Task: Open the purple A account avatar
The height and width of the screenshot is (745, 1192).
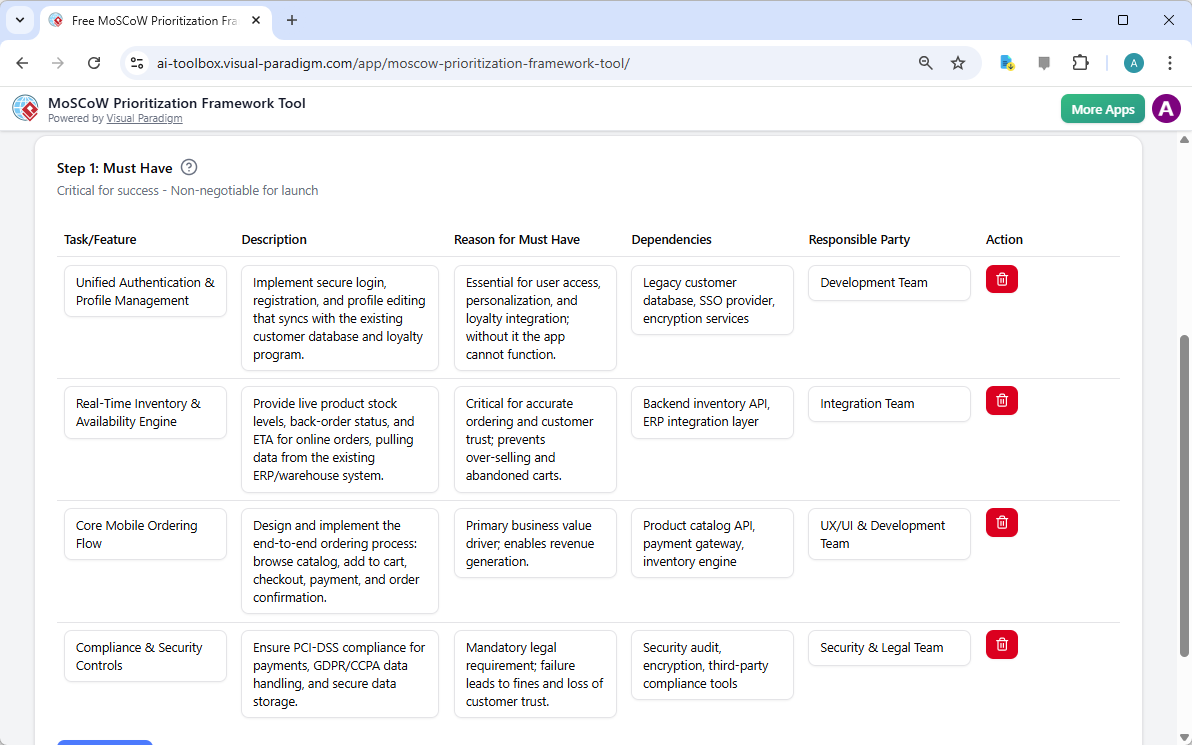Action: click(x=1166, y=108)
